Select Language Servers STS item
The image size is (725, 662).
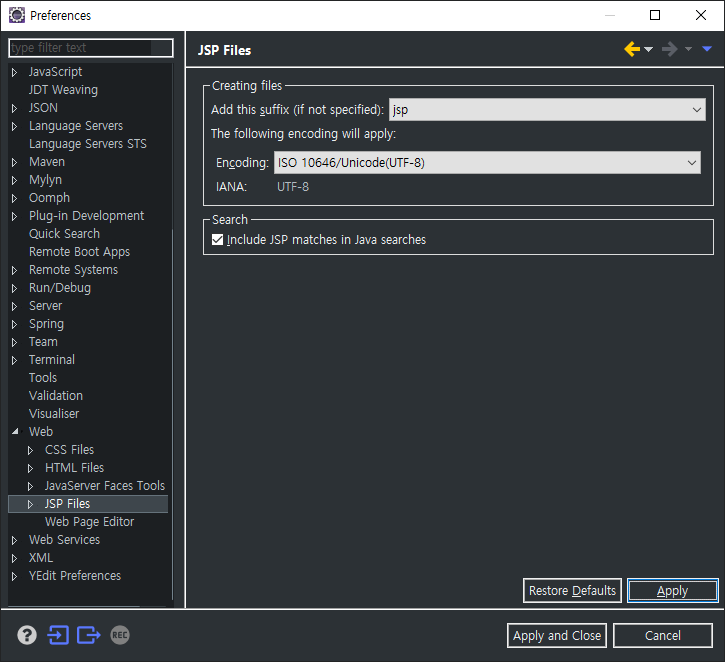(x=88, y=144)
